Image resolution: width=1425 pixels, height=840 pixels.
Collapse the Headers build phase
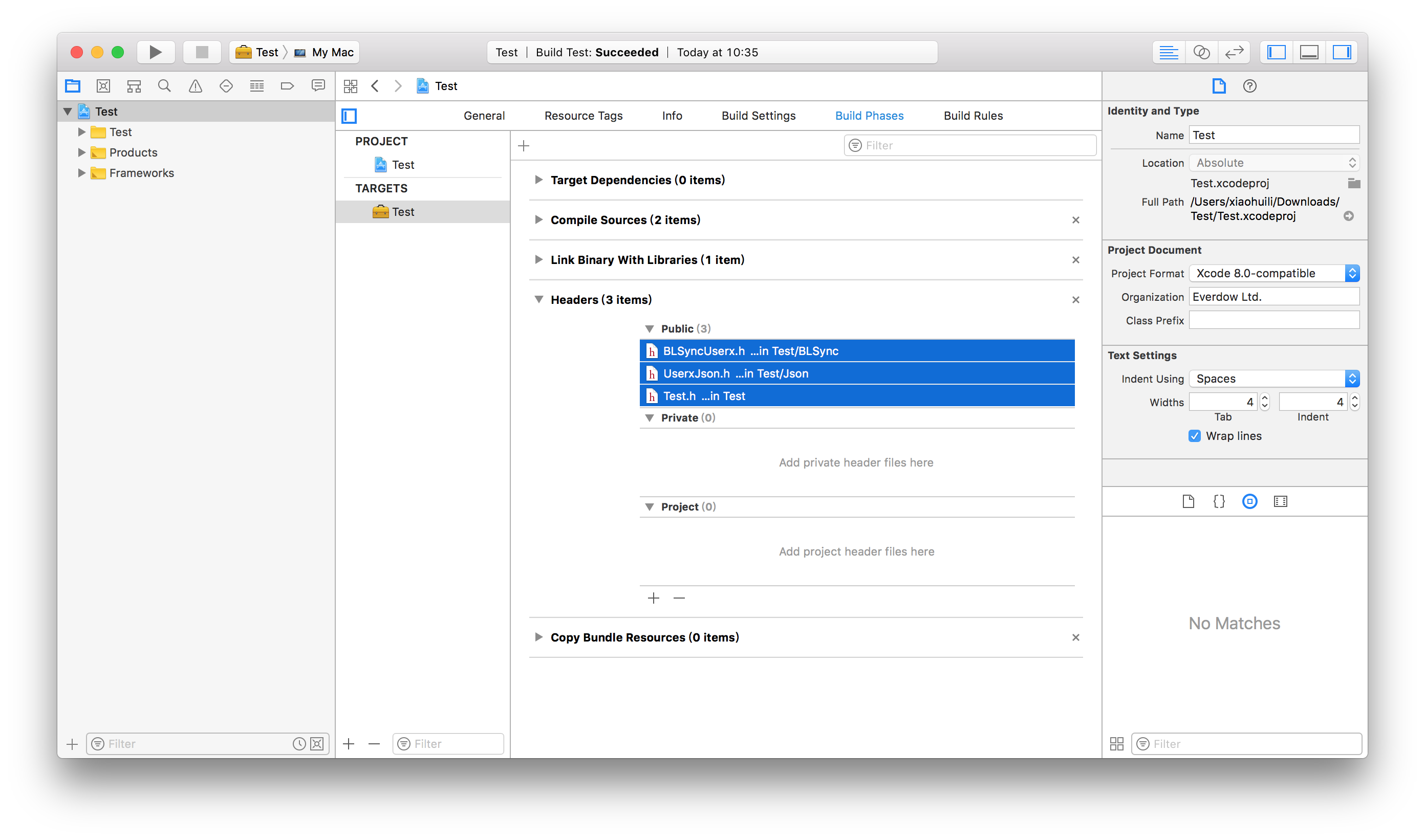538,299
